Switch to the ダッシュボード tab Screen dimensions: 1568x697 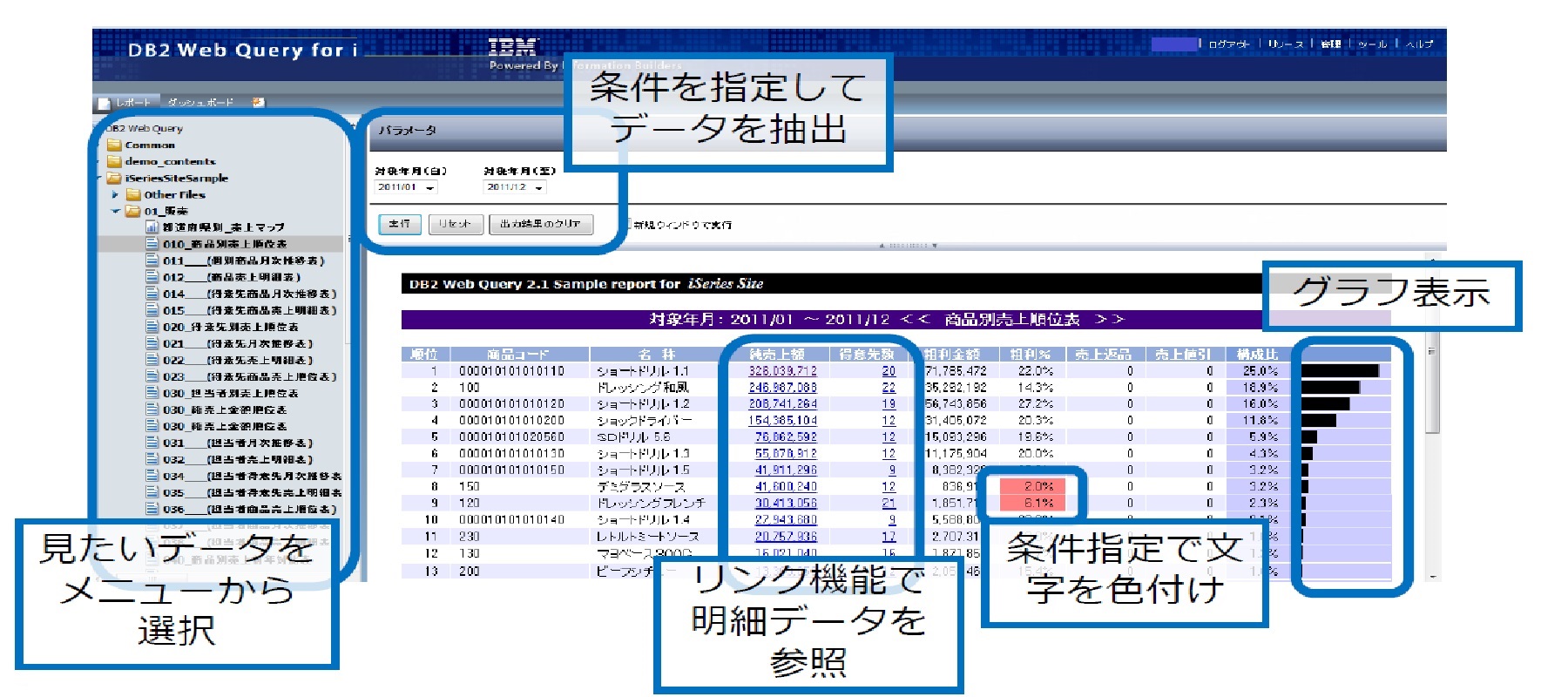[200, 103]
